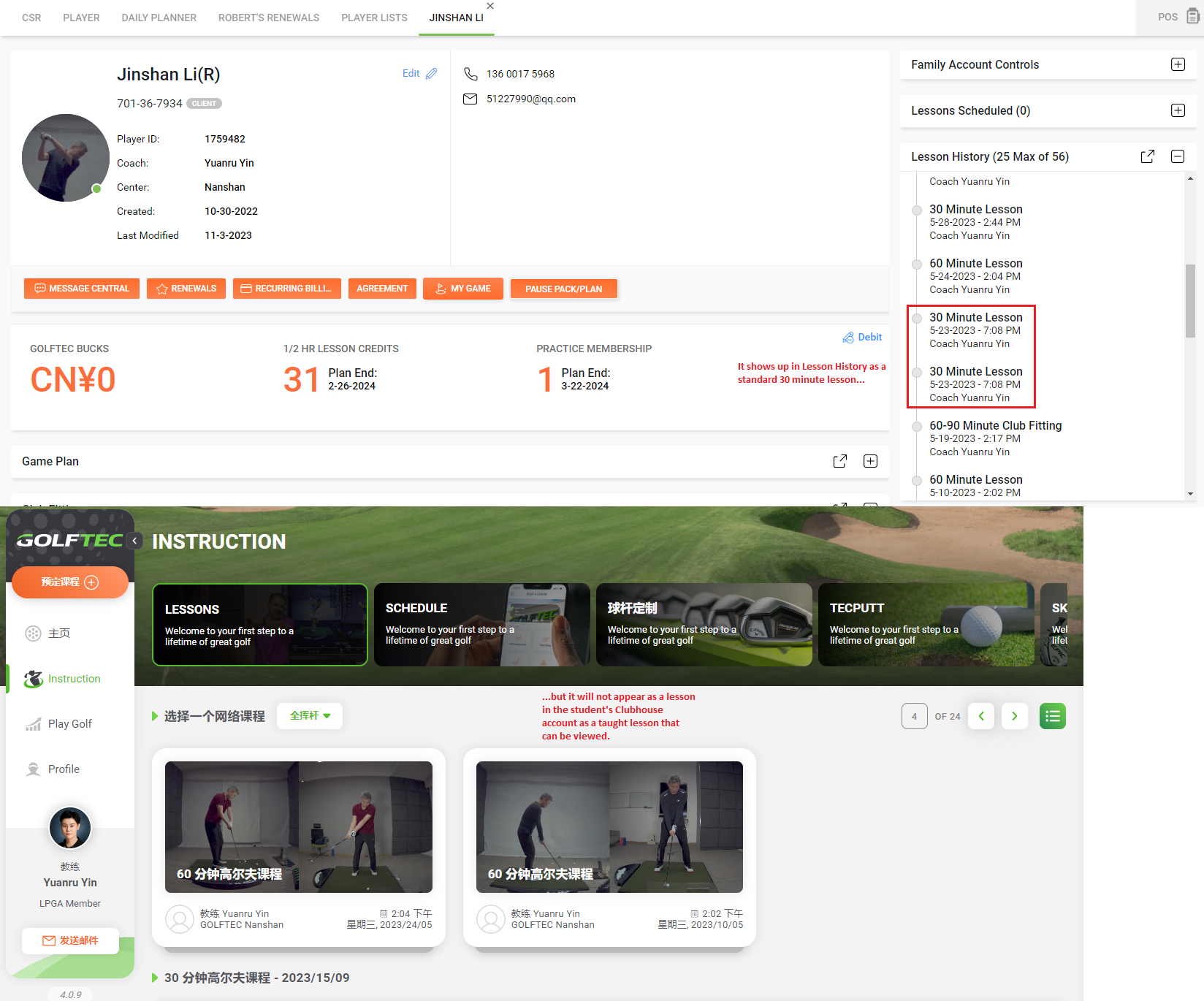Image resolution: width=1204 pixels, height=1001 pixels.
Task: Click the AGREEMENT button
Action: click(x=382, y=289)
